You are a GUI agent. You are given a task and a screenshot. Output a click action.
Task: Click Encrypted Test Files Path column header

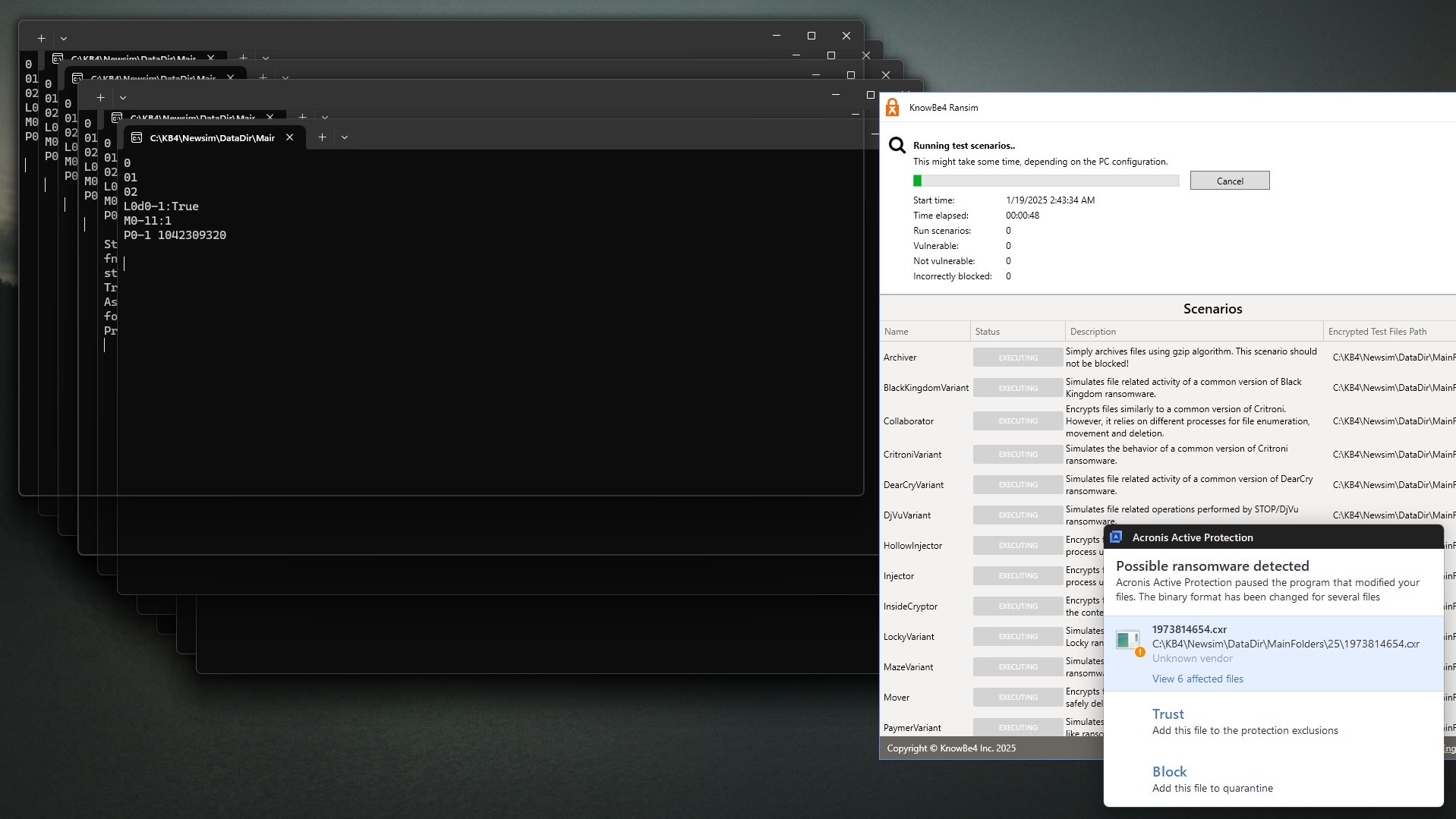pyautogui.click(x=1389, y=332)
